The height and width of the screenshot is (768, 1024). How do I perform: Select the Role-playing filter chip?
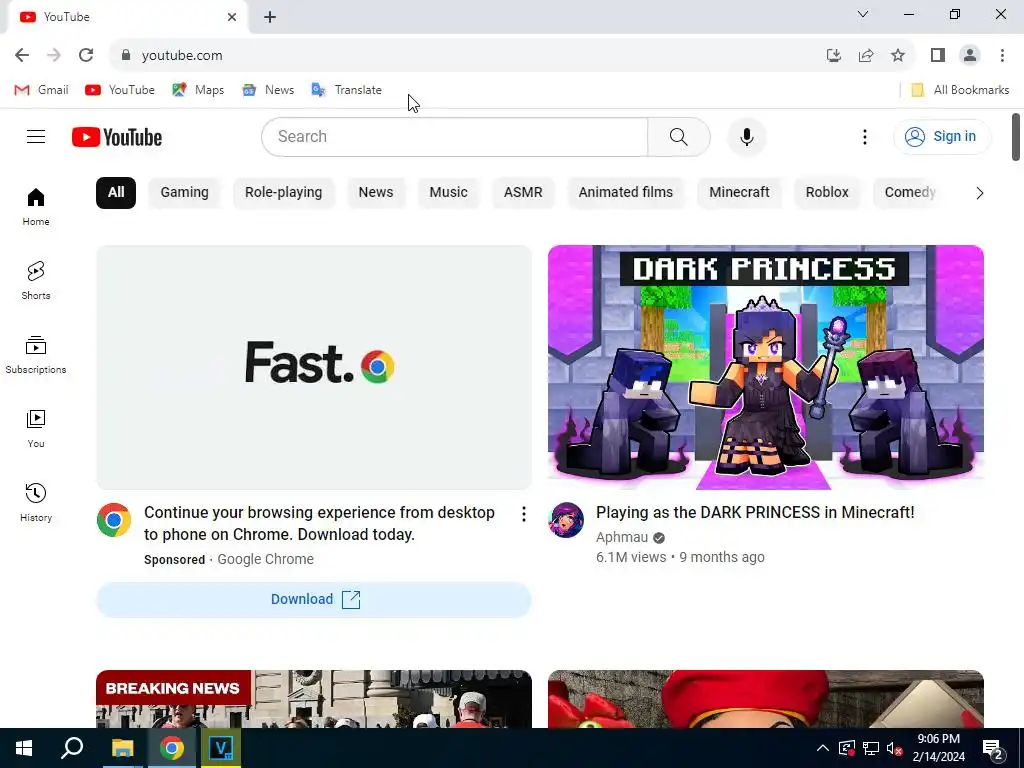[x=283, y=193]
